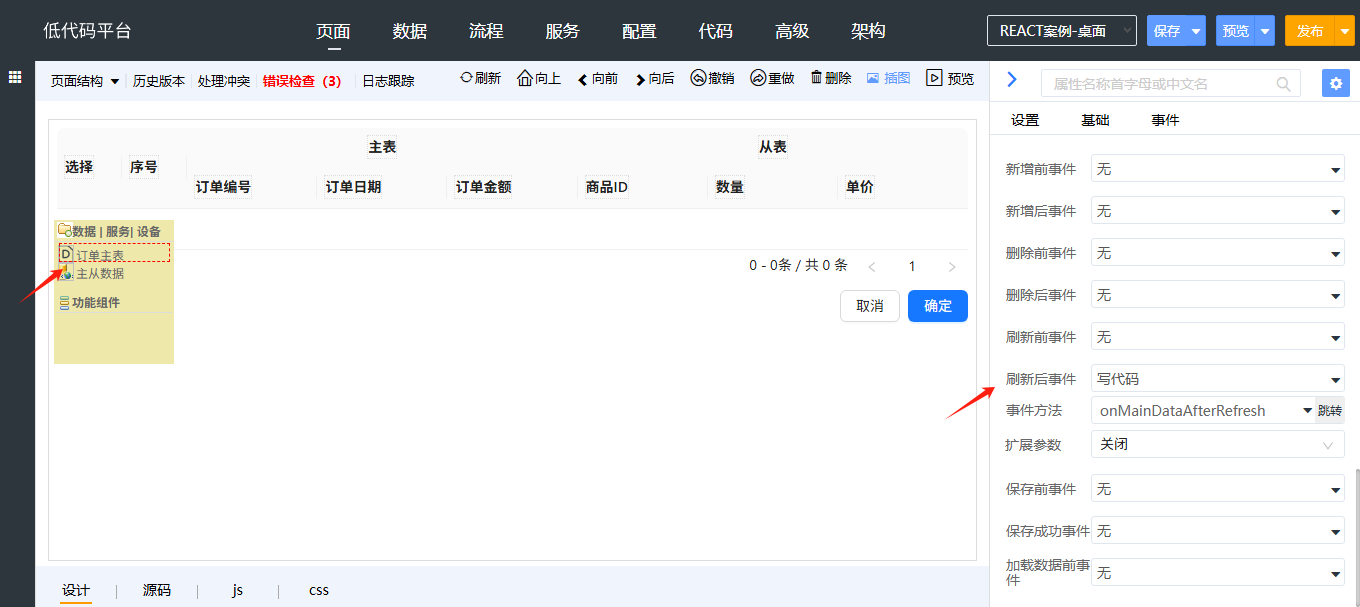1360x607 pixels.
Task: Redo using the 重做 toolbar icon
Action: click(772, 78)
